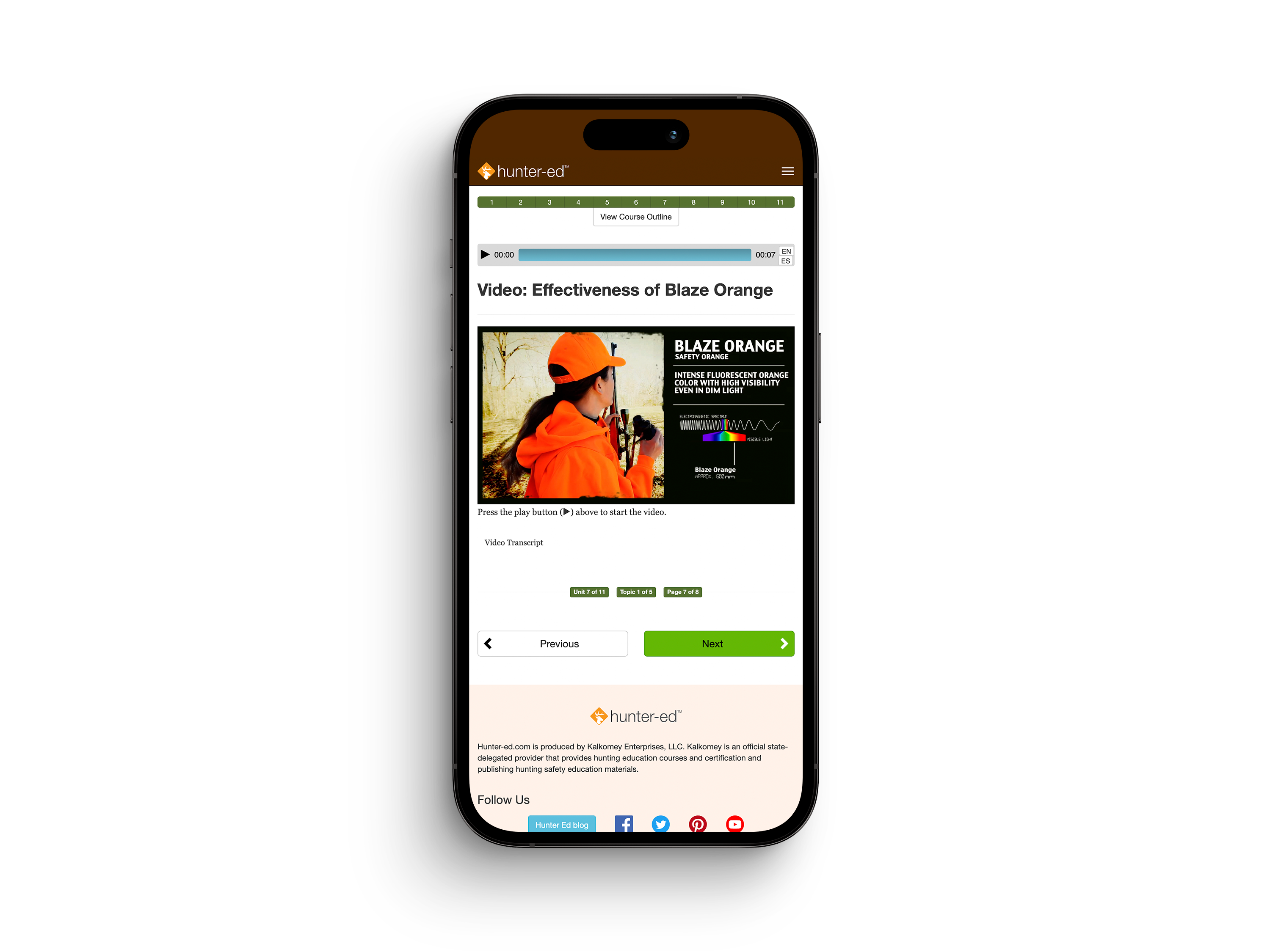Toggle EN language option

[x=787, y=251]
